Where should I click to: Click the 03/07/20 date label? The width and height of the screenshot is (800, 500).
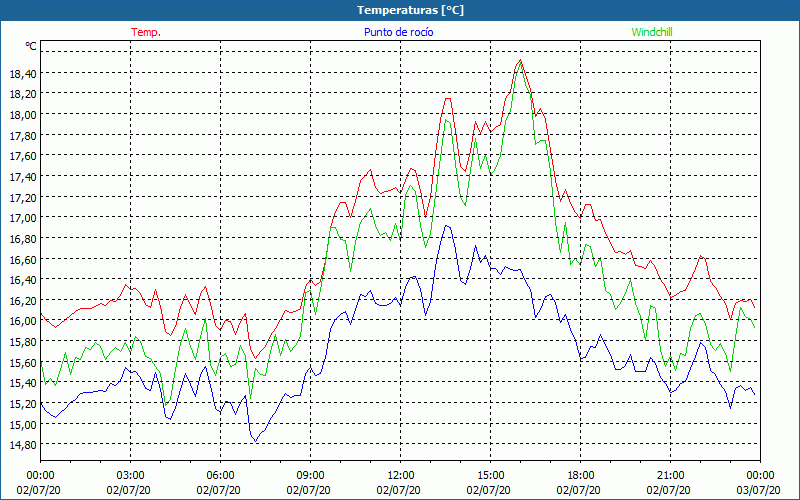(758, 490)
